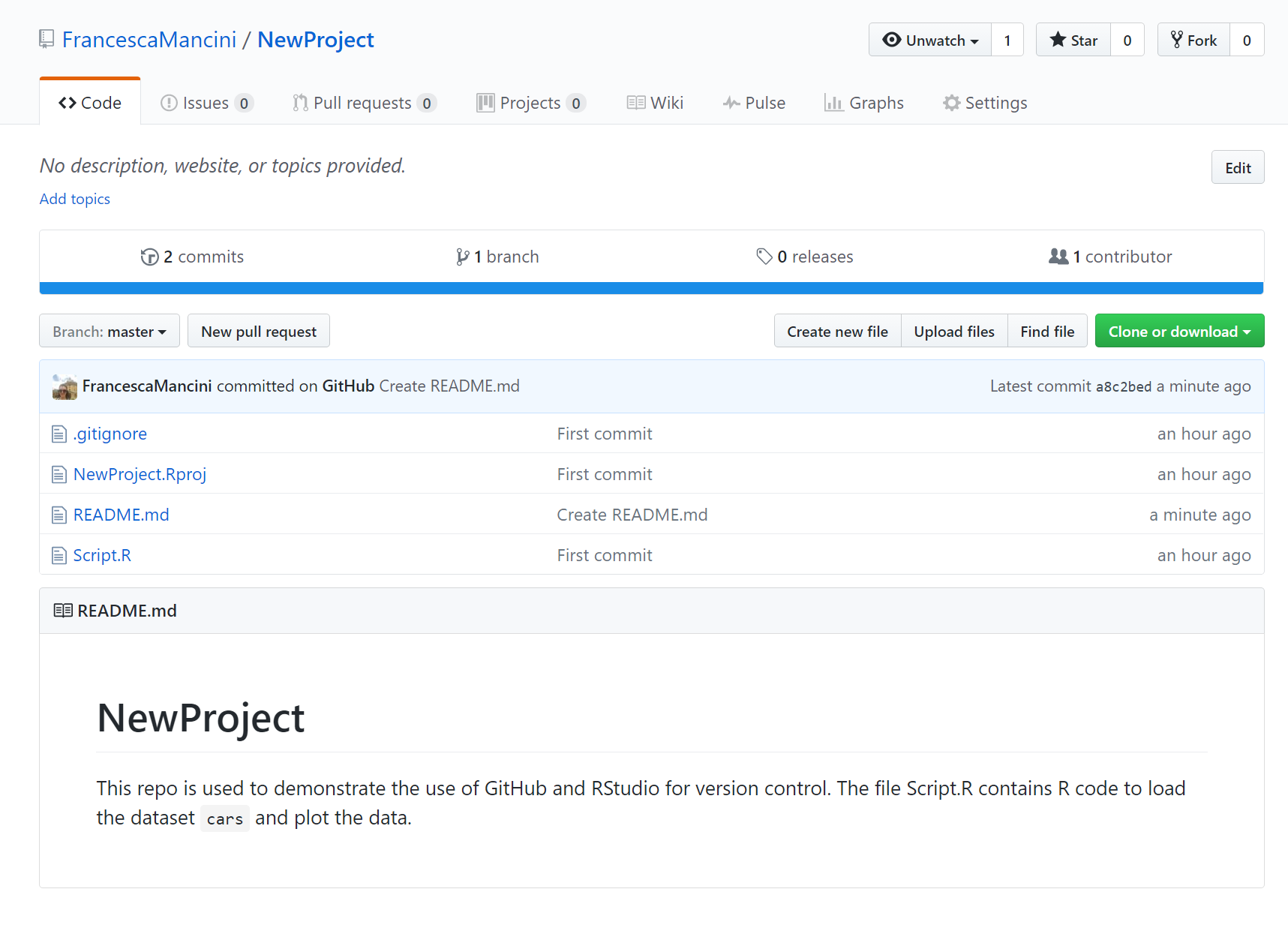Click New pull request button
This screenshot has height=934, width=1288.
[x=259, y=331]
